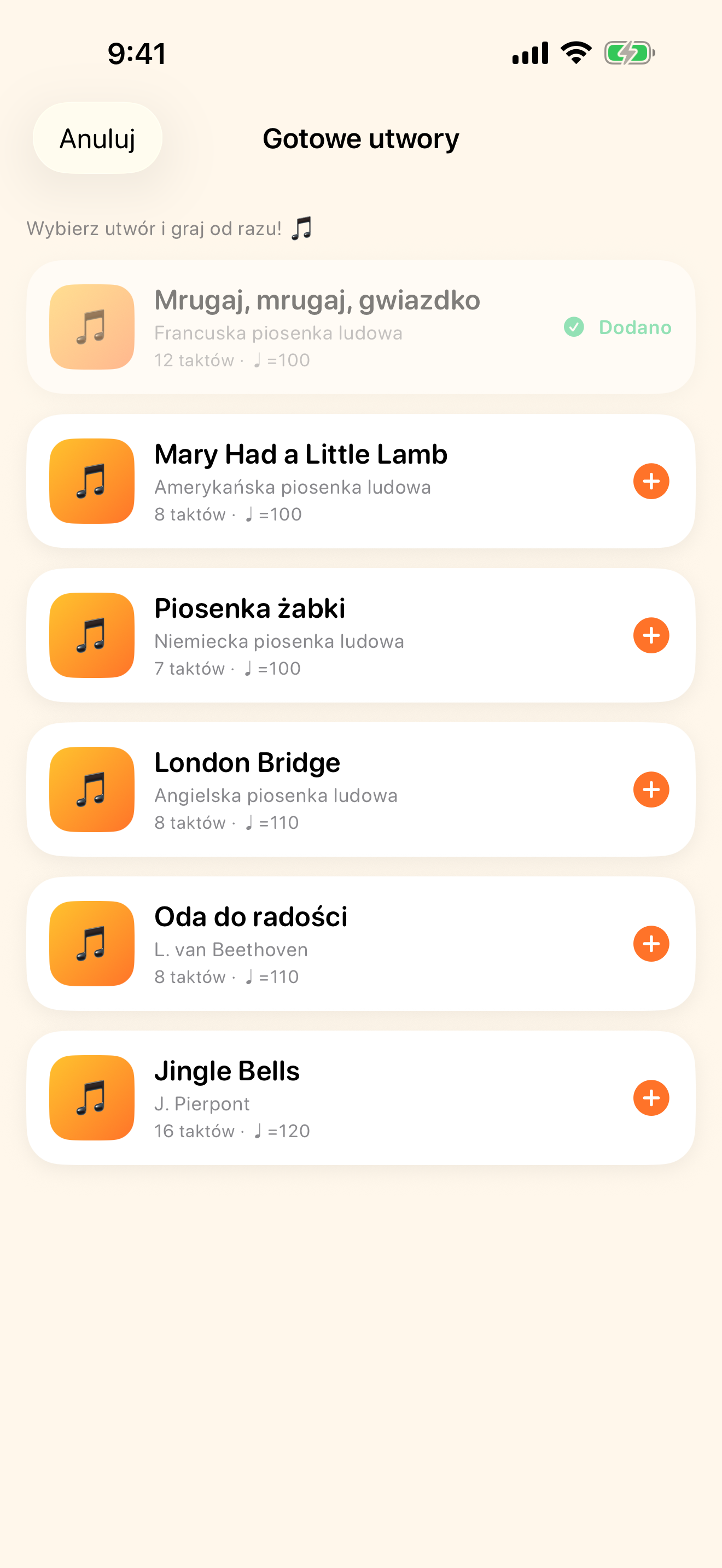The width and height of the screenshot is (722, 1568).
Task: Add Oda do radości via plus icon
Action: pyautogui.click(x=651, y=944)
